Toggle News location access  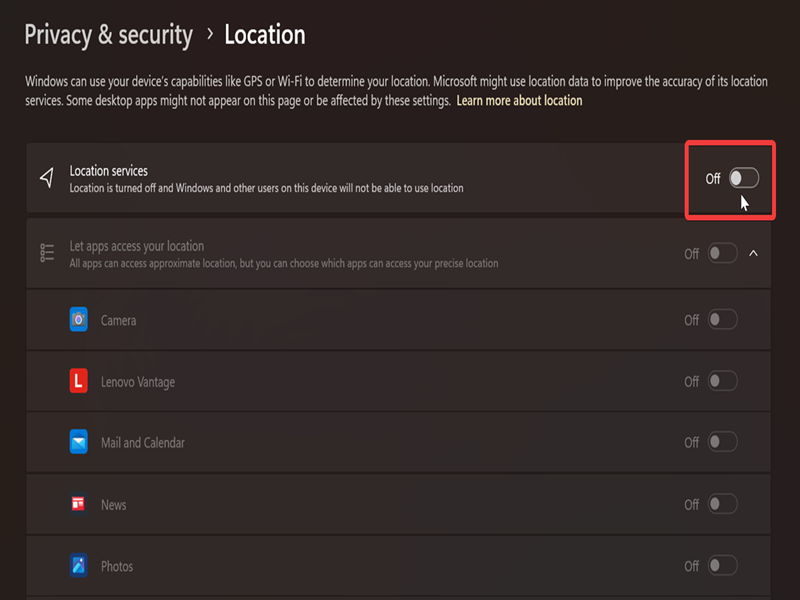point(722,504)
